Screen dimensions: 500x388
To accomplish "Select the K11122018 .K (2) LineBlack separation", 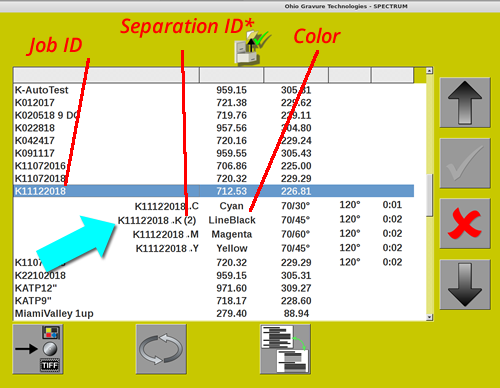I will click(214, 220).
